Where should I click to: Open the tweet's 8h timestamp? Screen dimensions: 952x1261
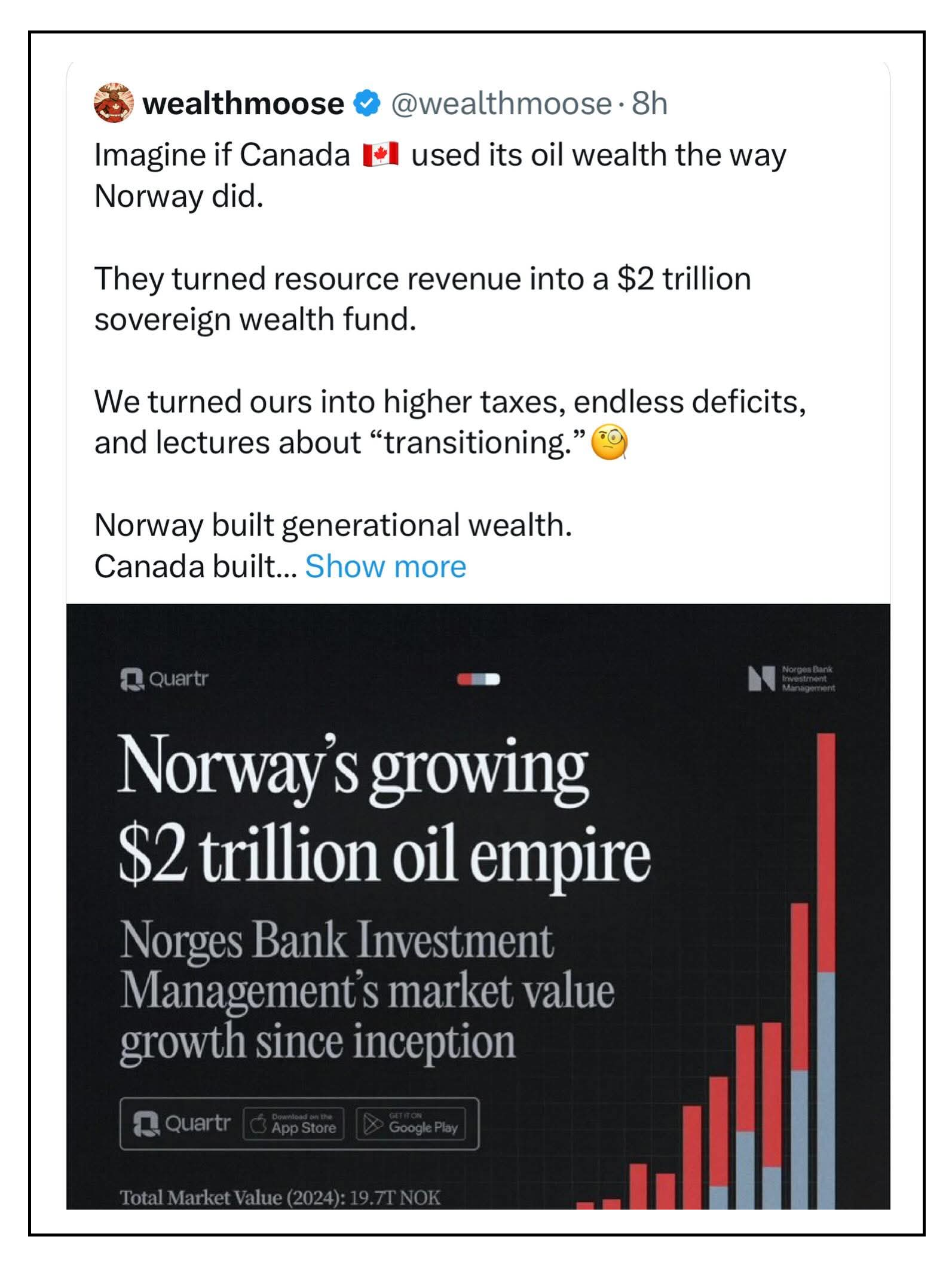650,103
